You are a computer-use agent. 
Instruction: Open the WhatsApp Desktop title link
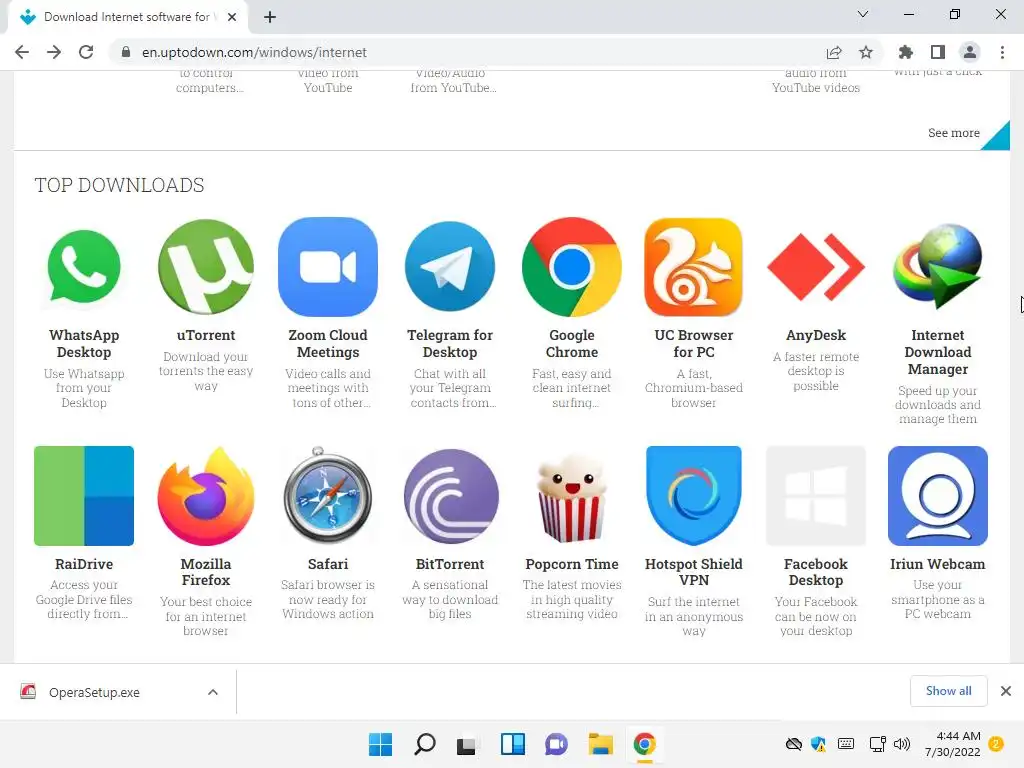tap(84, 344)
